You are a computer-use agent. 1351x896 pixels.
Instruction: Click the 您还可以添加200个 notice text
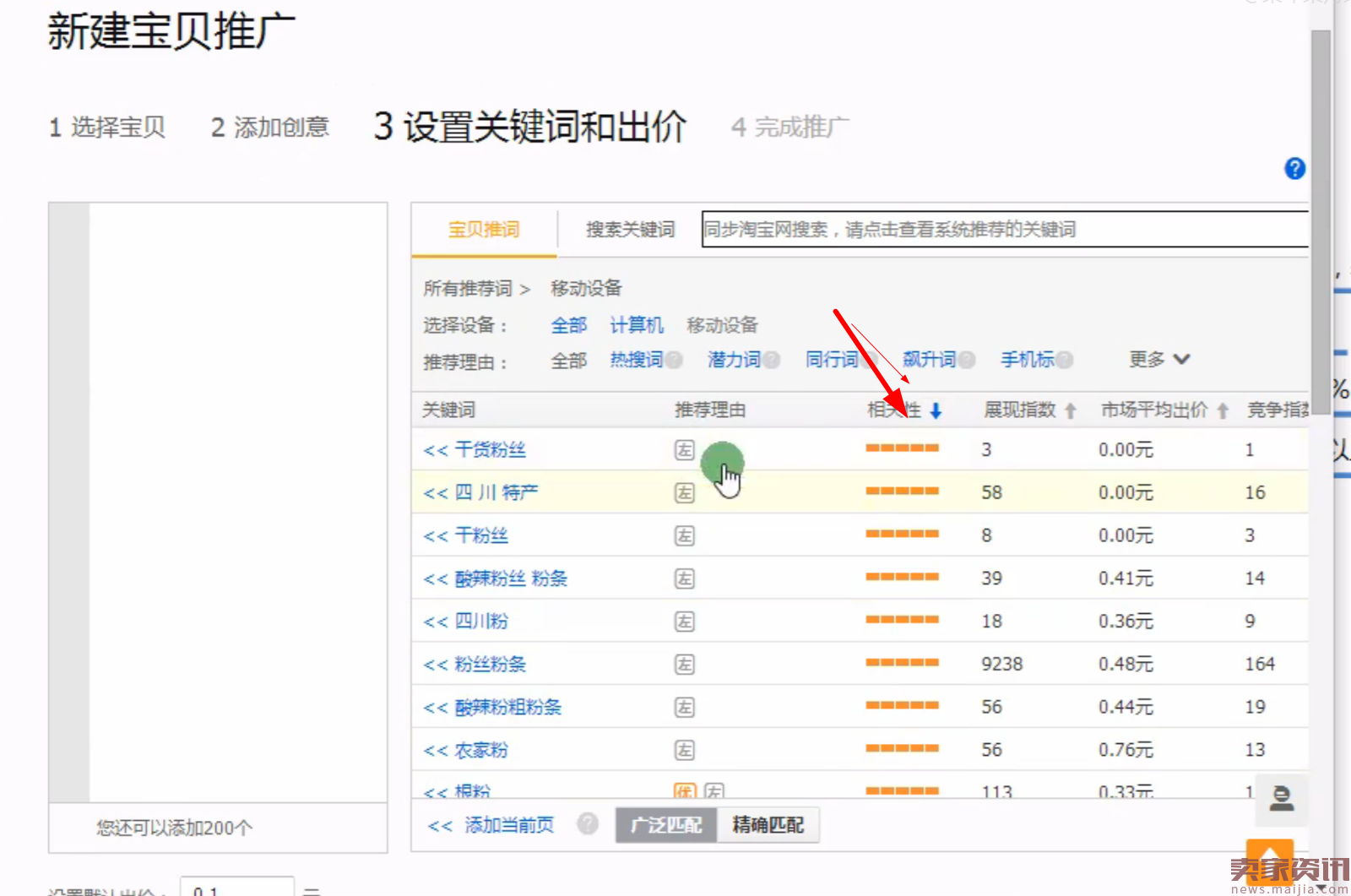(x=174, y=828)
